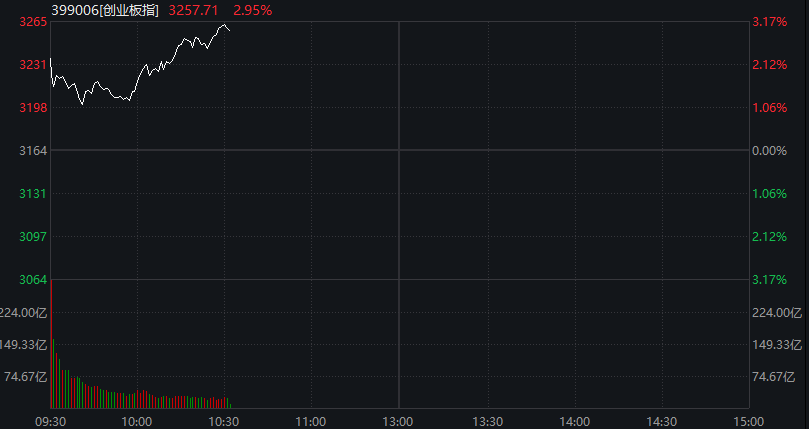This screenshot has height=429, width=809.
Task: Click the 0.00% percentage axis label
Action: pyautogui.click(x=770, y=151)
